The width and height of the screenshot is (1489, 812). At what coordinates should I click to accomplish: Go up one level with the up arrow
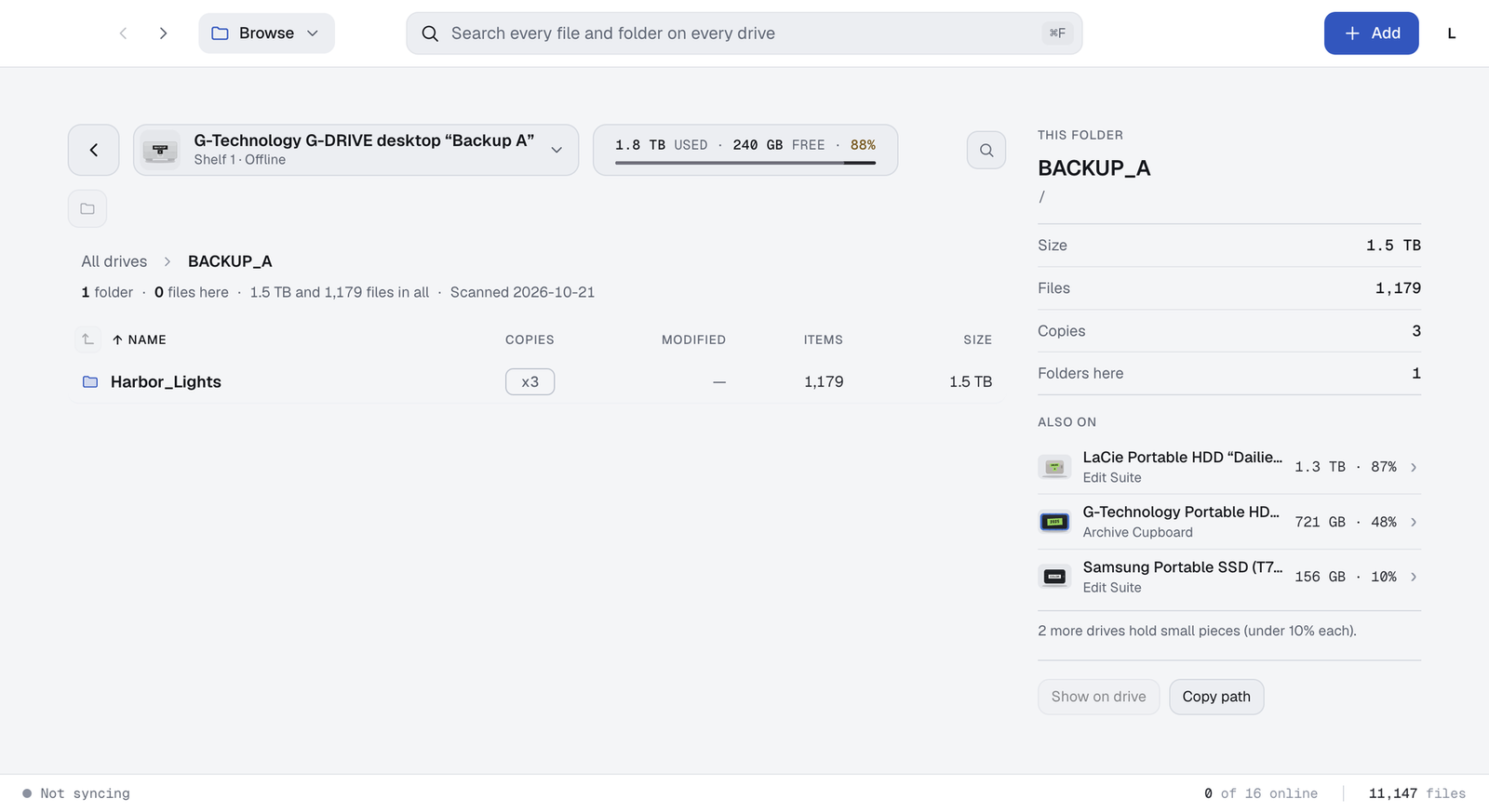87,339
